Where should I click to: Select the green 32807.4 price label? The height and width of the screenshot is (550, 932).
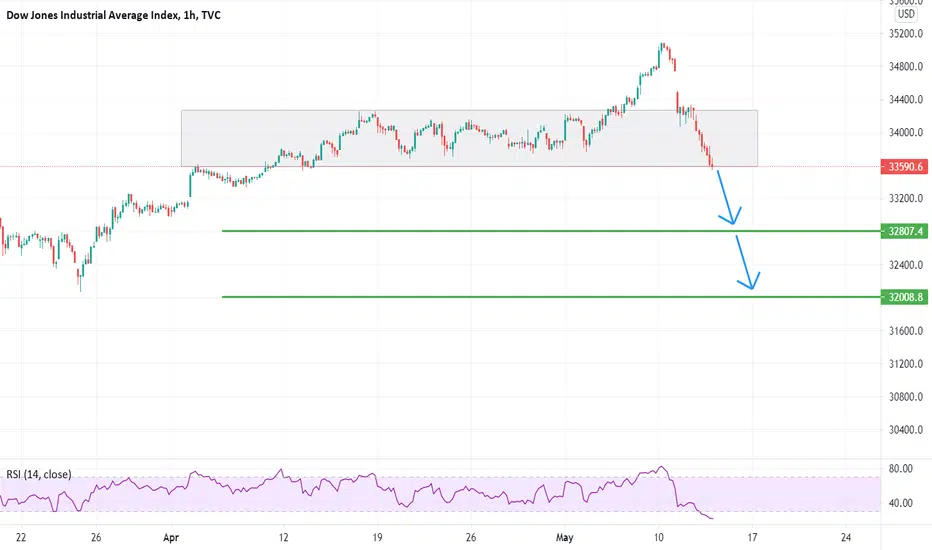tap(905, 231)
